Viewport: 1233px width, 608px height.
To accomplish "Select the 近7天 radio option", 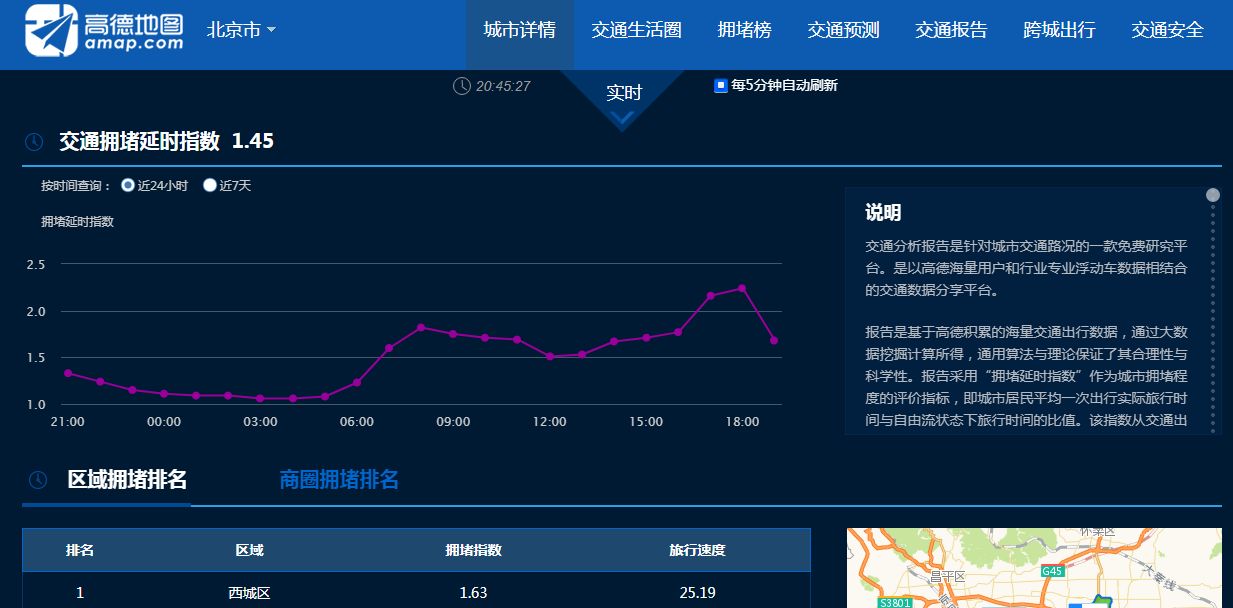I will [x=209, y=185].
